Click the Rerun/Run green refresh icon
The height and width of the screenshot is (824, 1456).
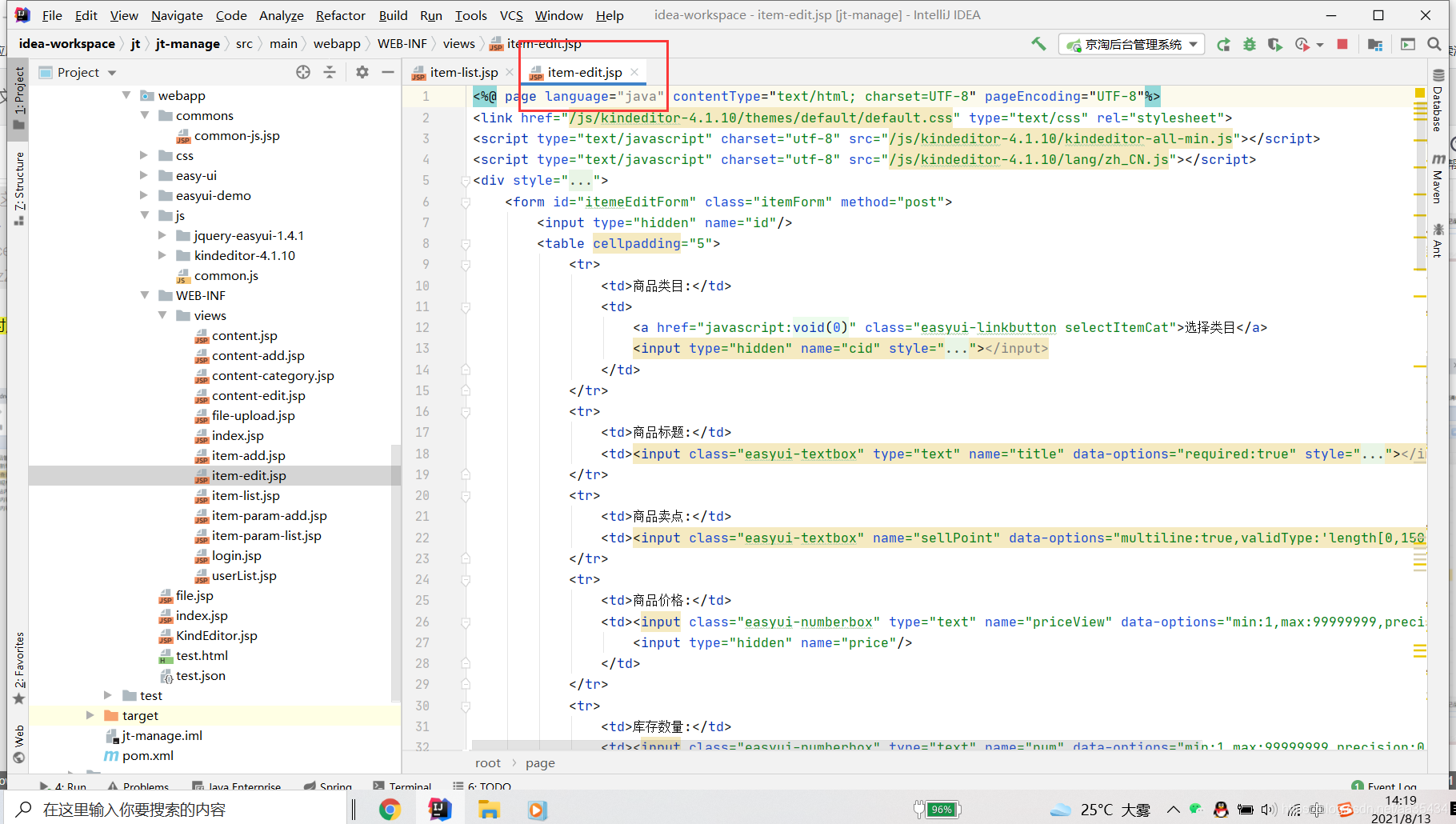pyautogui.click(x=1223, y=45)
